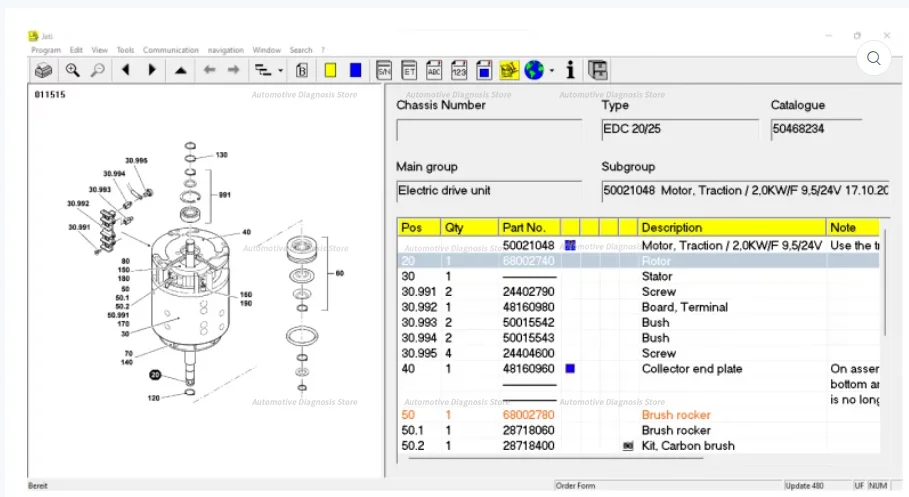Click the Qty column header
This screenshot has height=497, width=909.
[469, 227]
